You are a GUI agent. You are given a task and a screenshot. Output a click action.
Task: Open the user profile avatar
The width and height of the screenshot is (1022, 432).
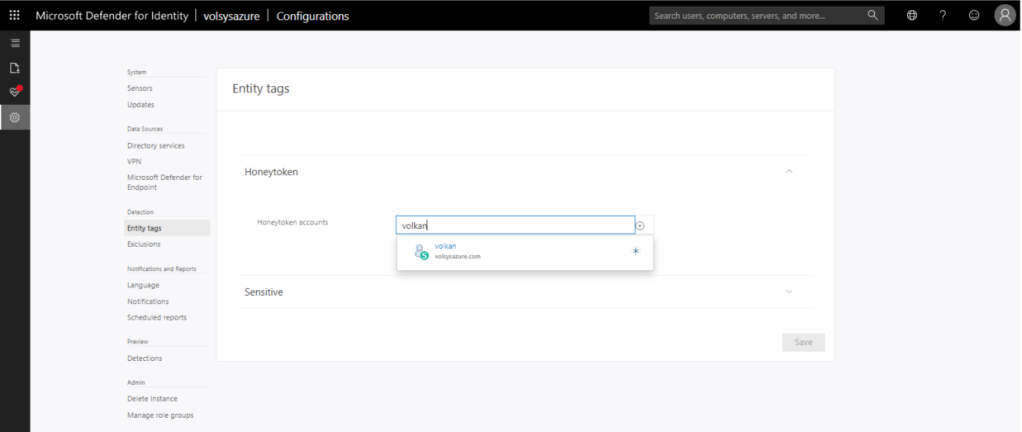click(1004, 16)
